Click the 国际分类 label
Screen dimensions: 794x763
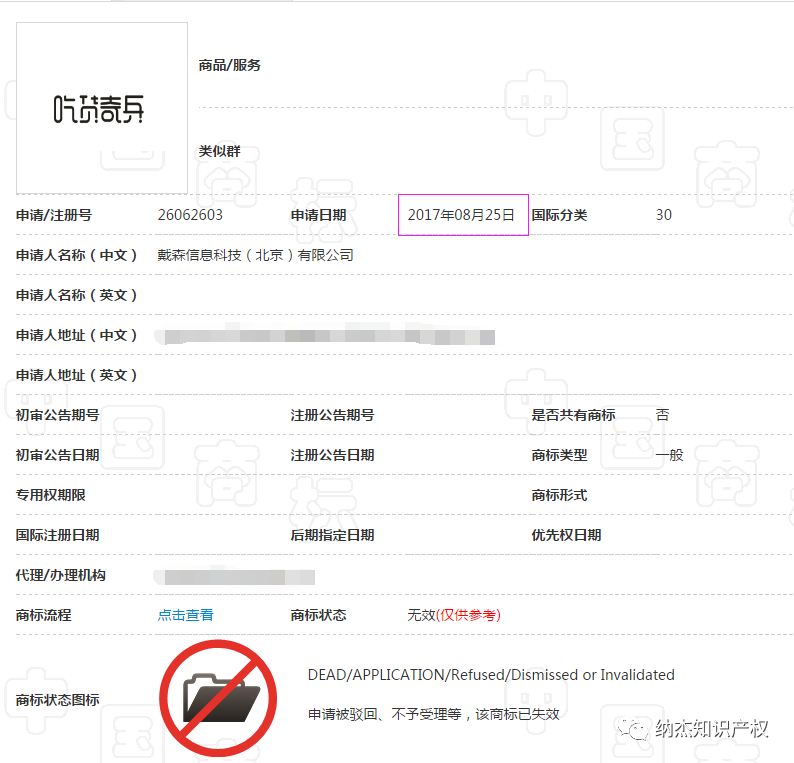[559, 215]
